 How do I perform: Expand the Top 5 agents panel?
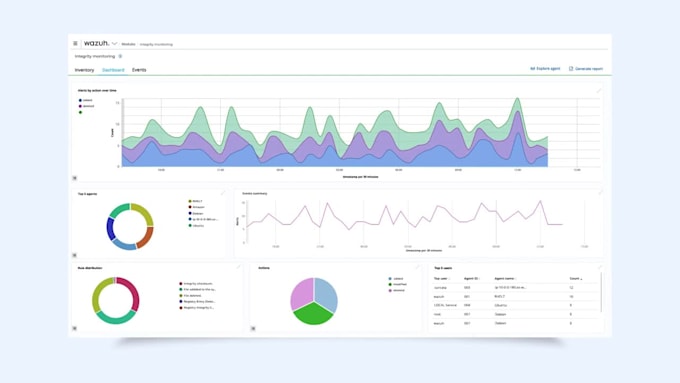point(223,193)
